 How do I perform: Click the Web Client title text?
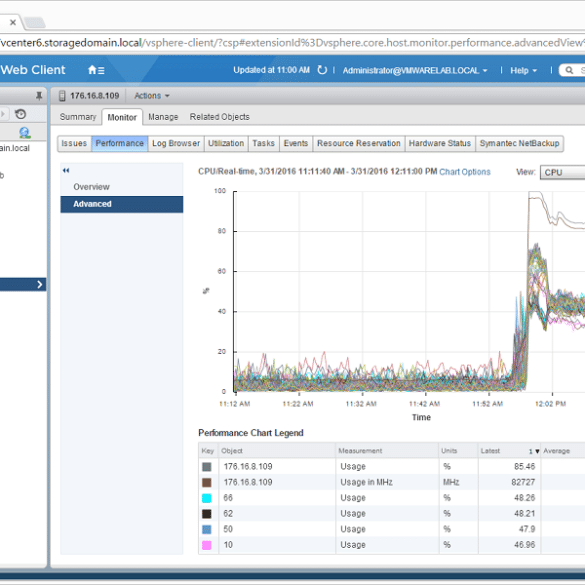coord(33,70)
